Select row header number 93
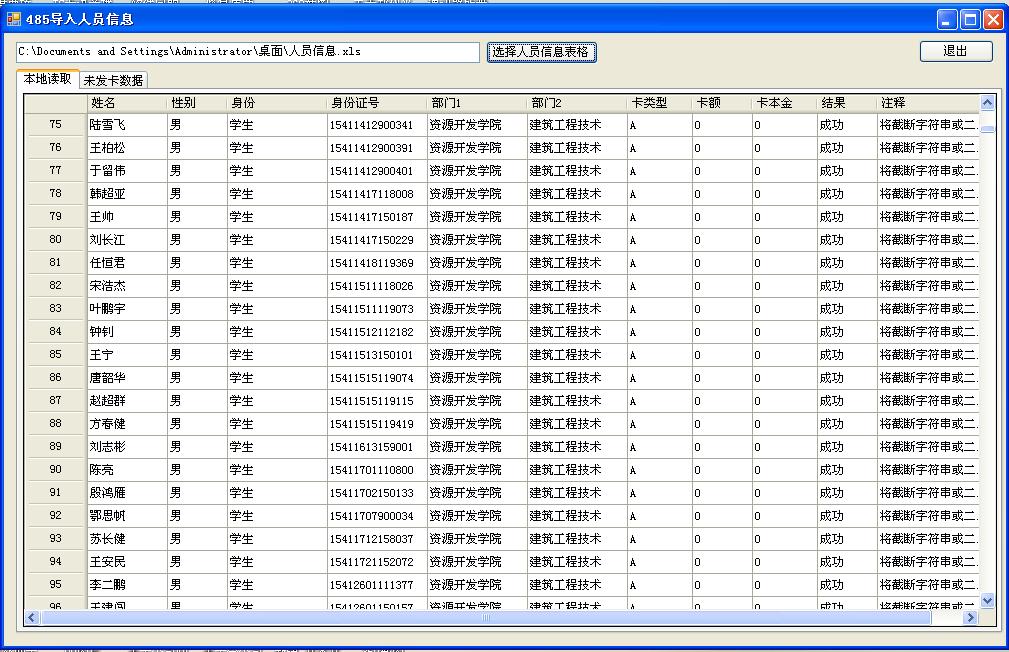This screenshot has width=1009, height=652. pyautogui.click(x=55, y=538)
